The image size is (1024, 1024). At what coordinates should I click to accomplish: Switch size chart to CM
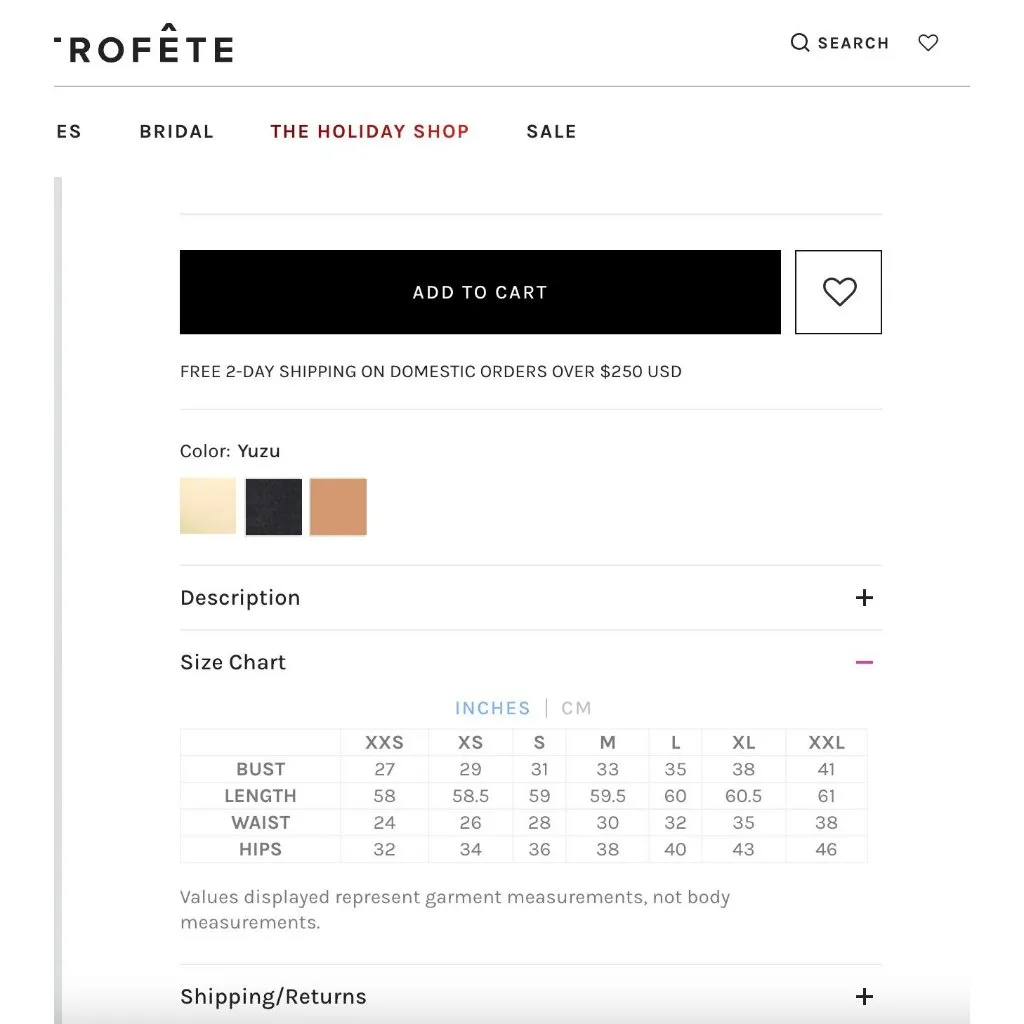tap(576, 708)
